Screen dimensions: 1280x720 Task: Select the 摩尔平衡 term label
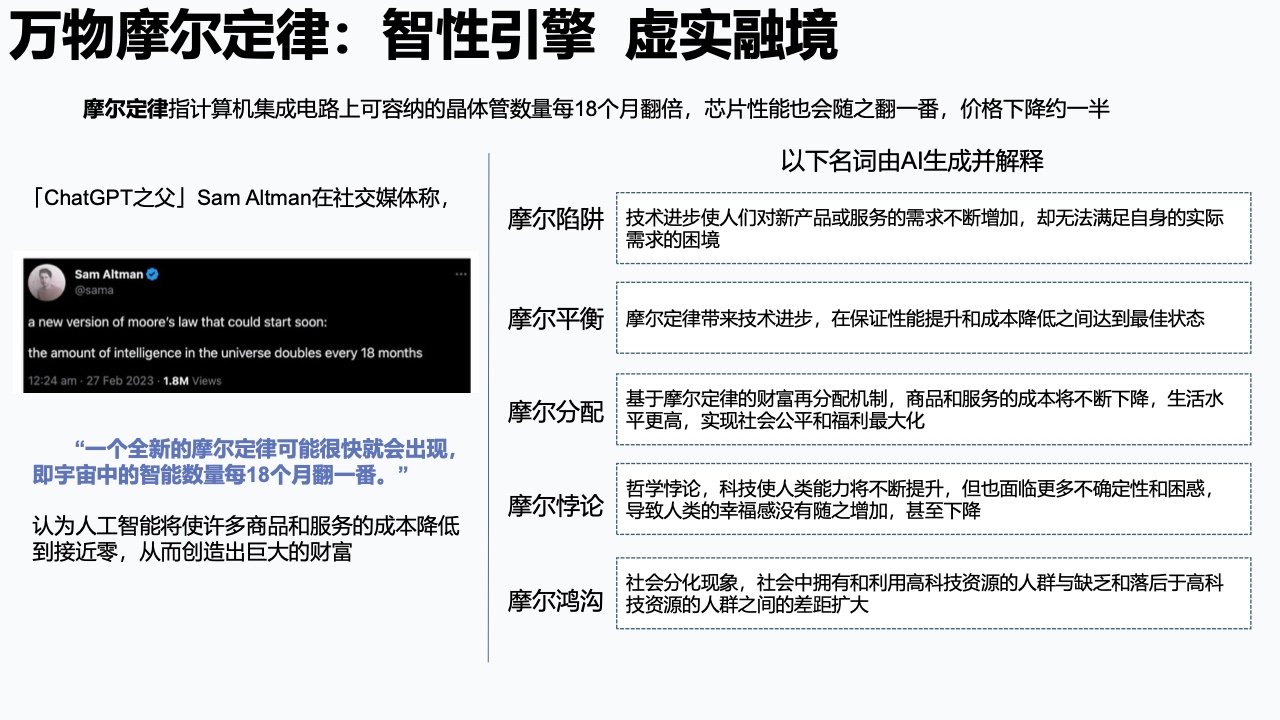556,319
